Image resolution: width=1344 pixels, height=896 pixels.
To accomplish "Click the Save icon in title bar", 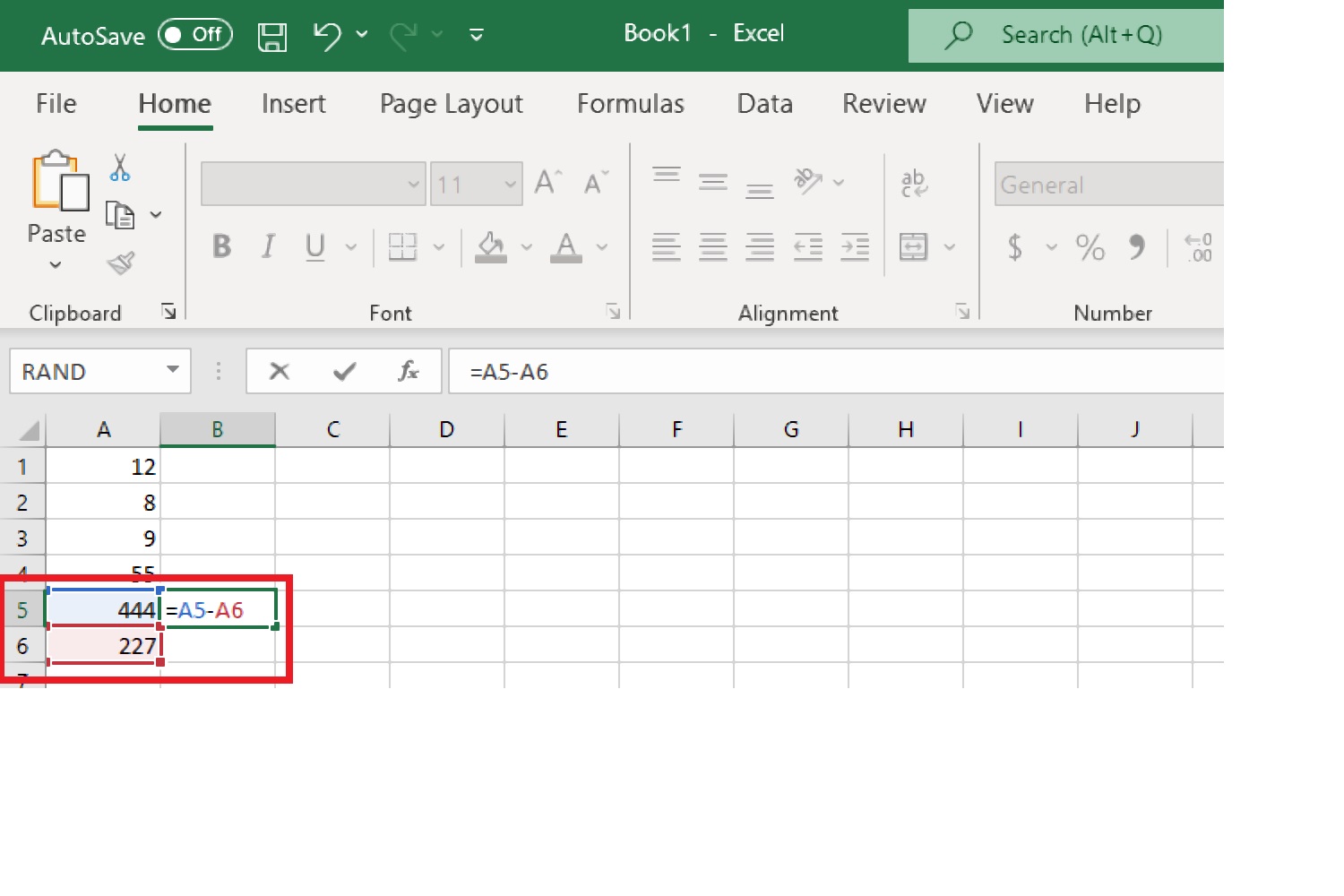I will [271, 36].
